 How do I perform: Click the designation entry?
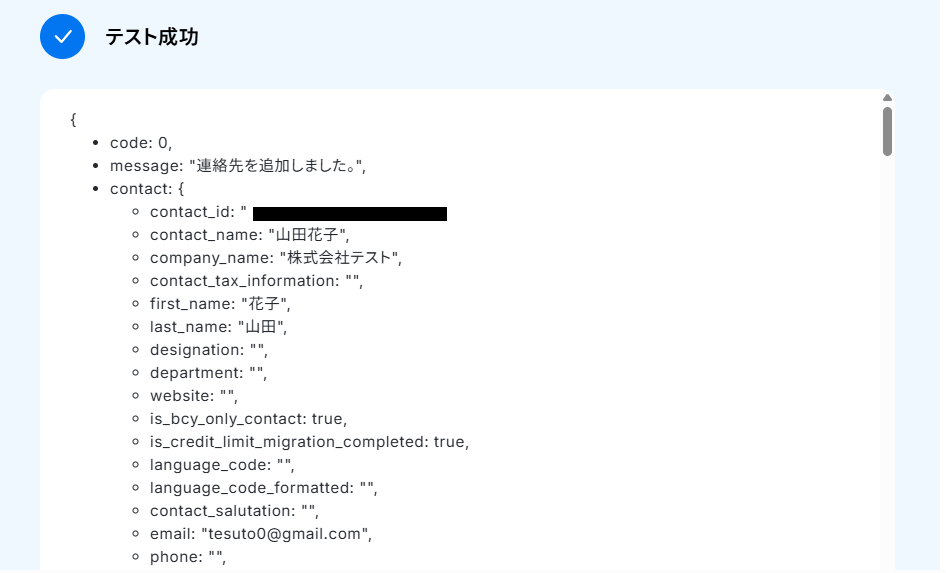[210, 351]
